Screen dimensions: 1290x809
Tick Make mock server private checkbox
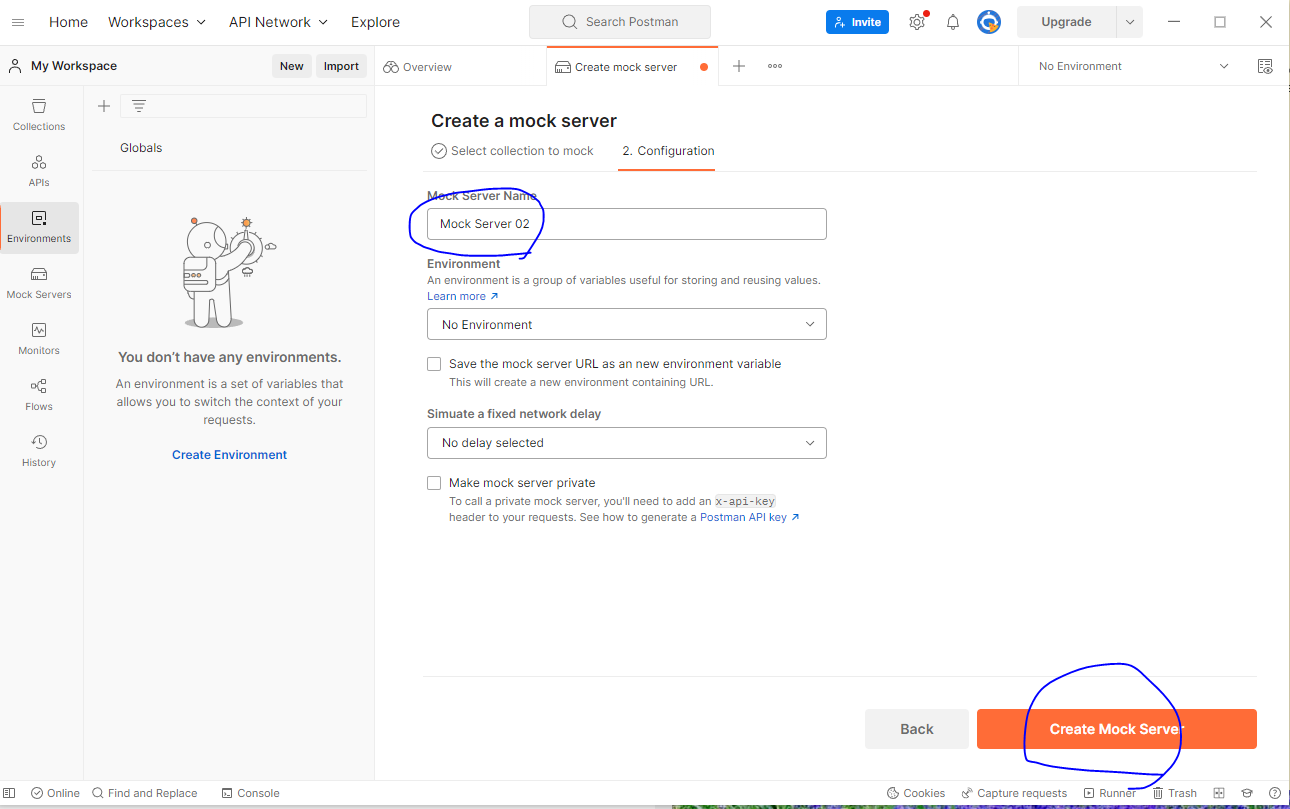(x=434, y=483)
